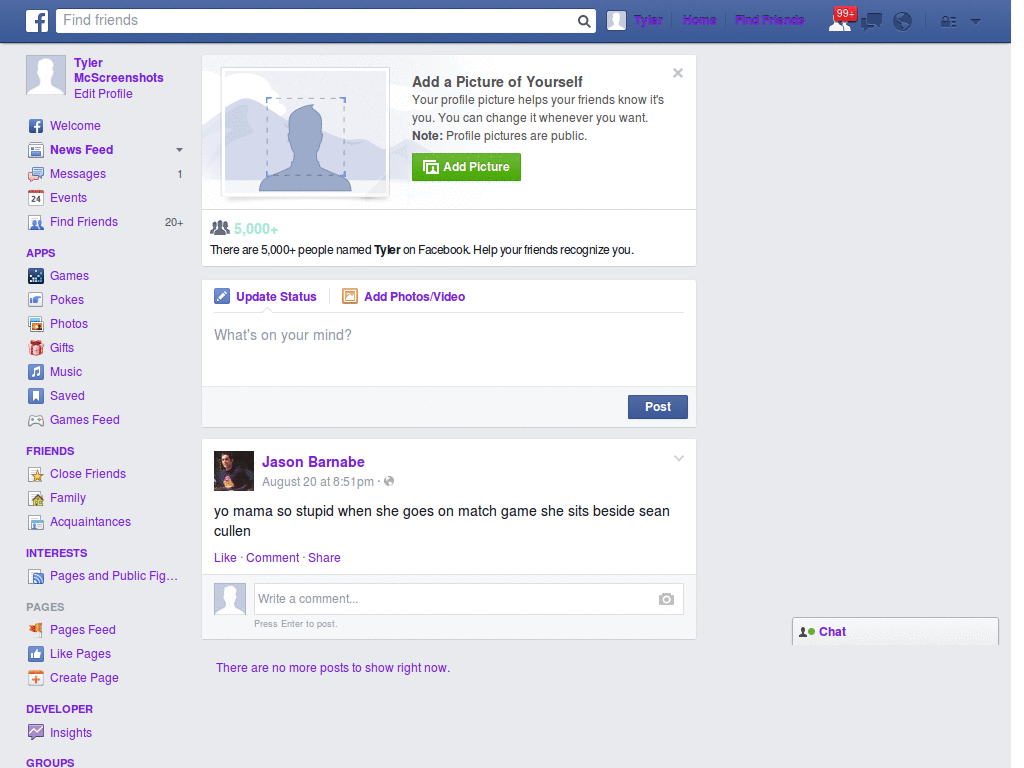The width and height of the screenshot is (1024, 768).
Task: Dismiss the Add a Picture card
Action: click(x=678, y=73)
